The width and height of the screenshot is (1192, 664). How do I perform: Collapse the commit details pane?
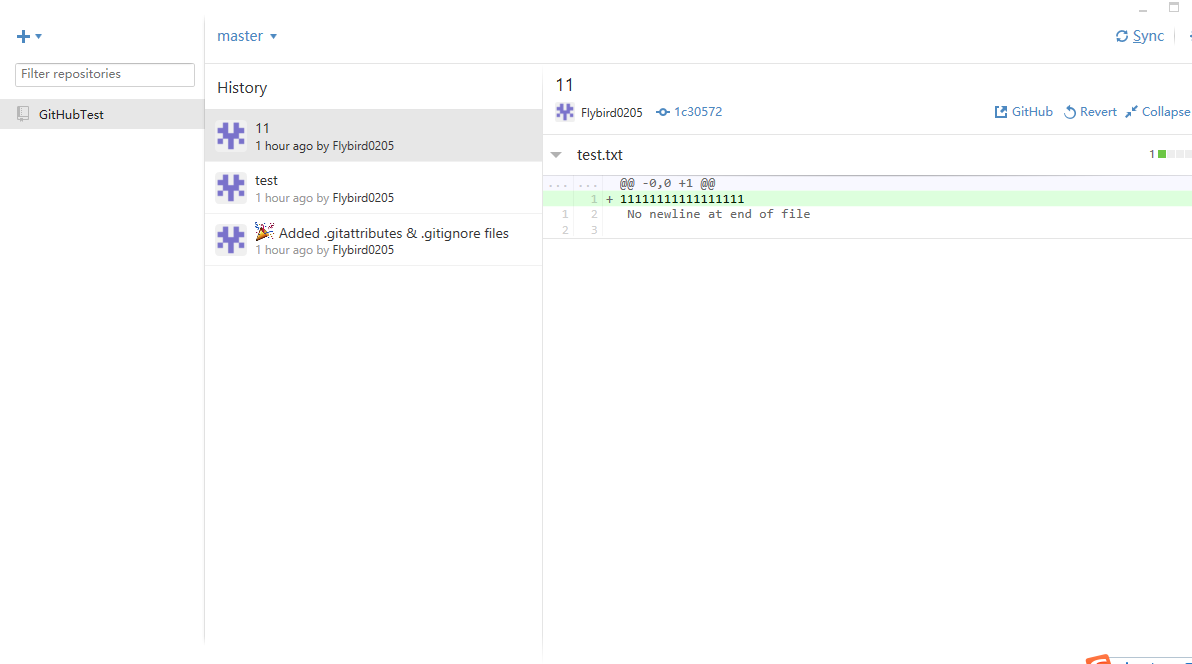click(1158, 112)
